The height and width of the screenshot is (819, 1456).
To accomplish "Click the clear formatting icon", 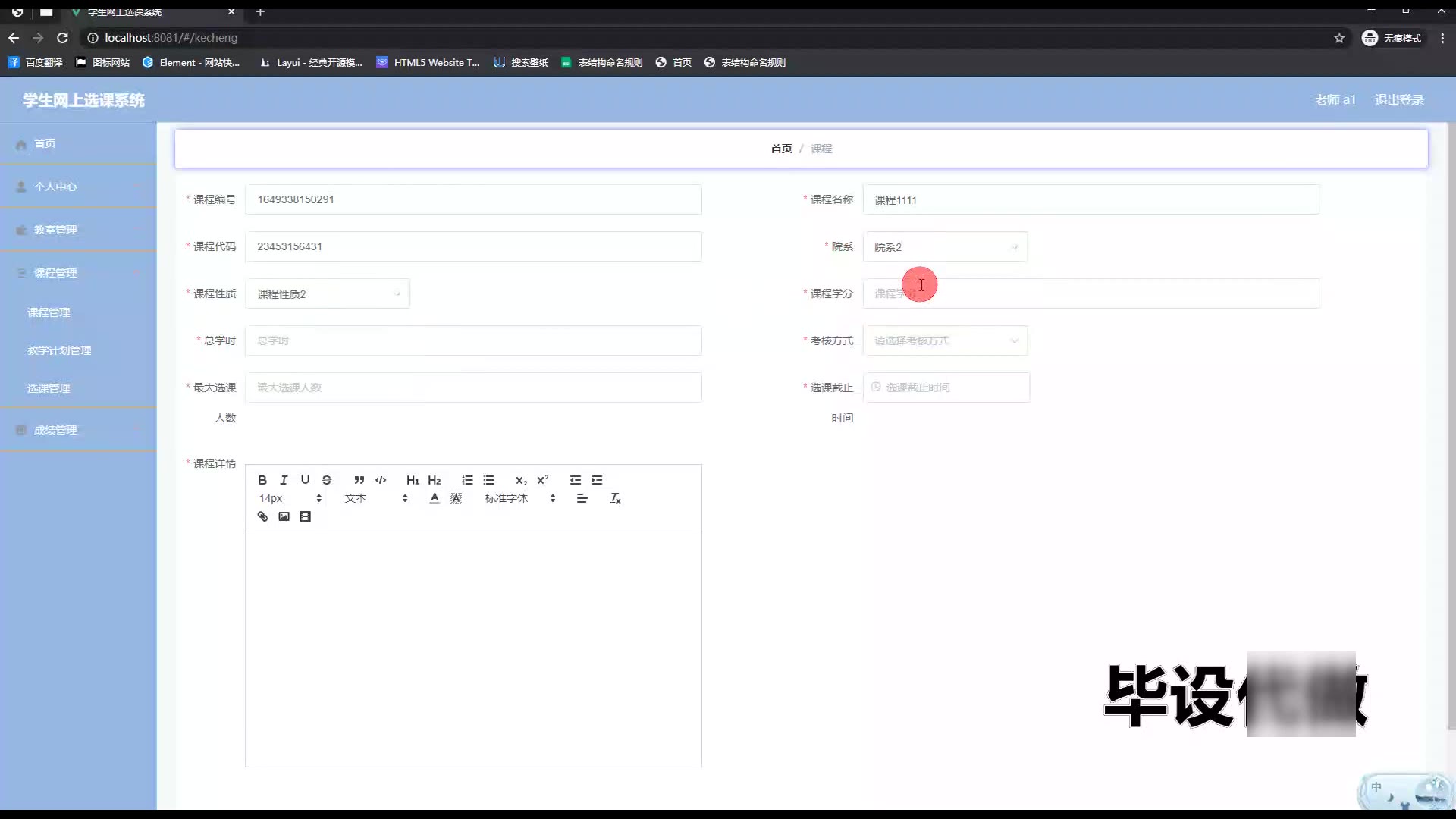I will point(615,498).
